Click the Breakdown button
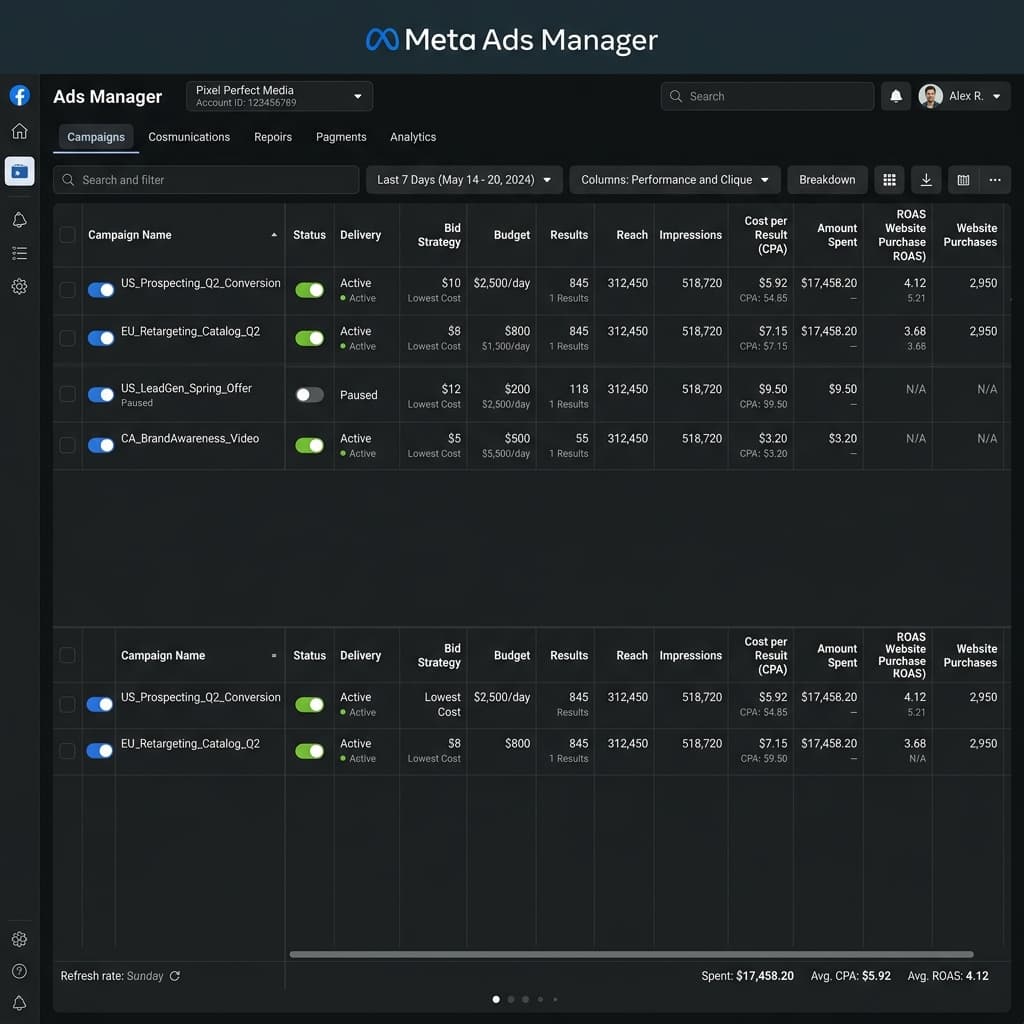Image resolution: width=1024 pixels, height=1024 pixels. (827, 180)
